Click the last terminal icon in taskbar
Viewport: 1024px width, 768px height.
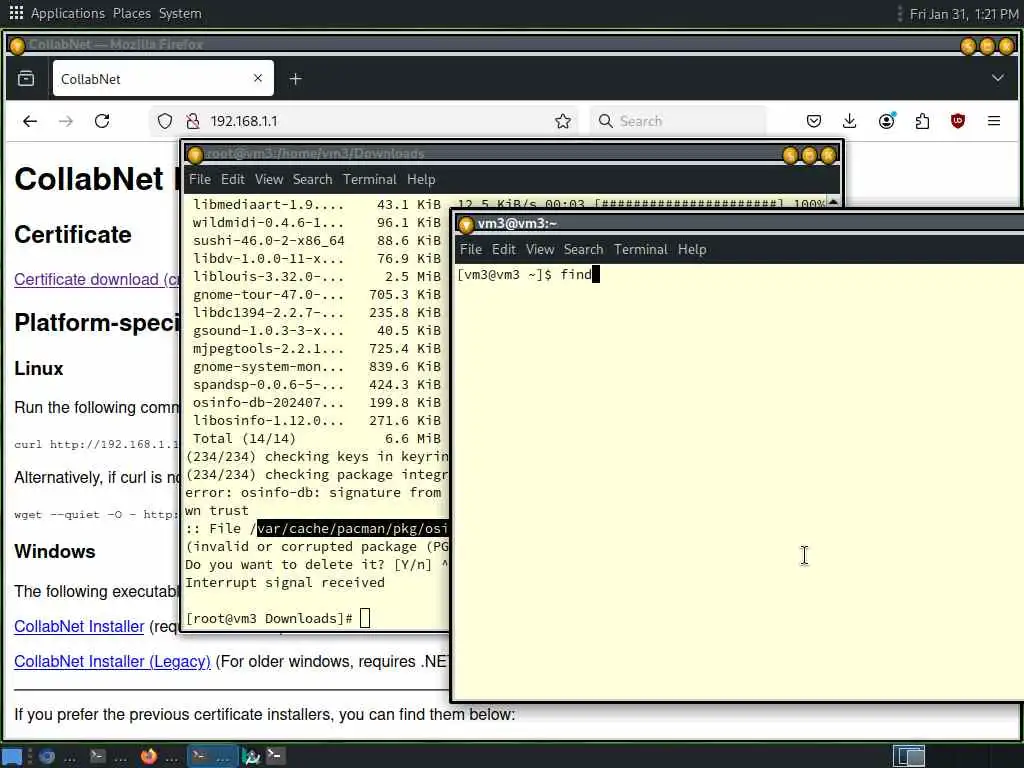click(x=276, y=756)
